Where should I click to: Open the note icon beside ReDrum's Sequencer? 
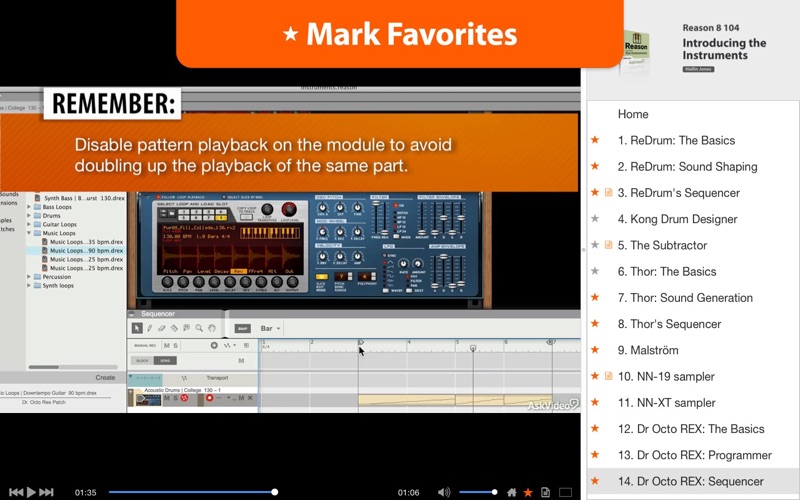pos(608,192)
